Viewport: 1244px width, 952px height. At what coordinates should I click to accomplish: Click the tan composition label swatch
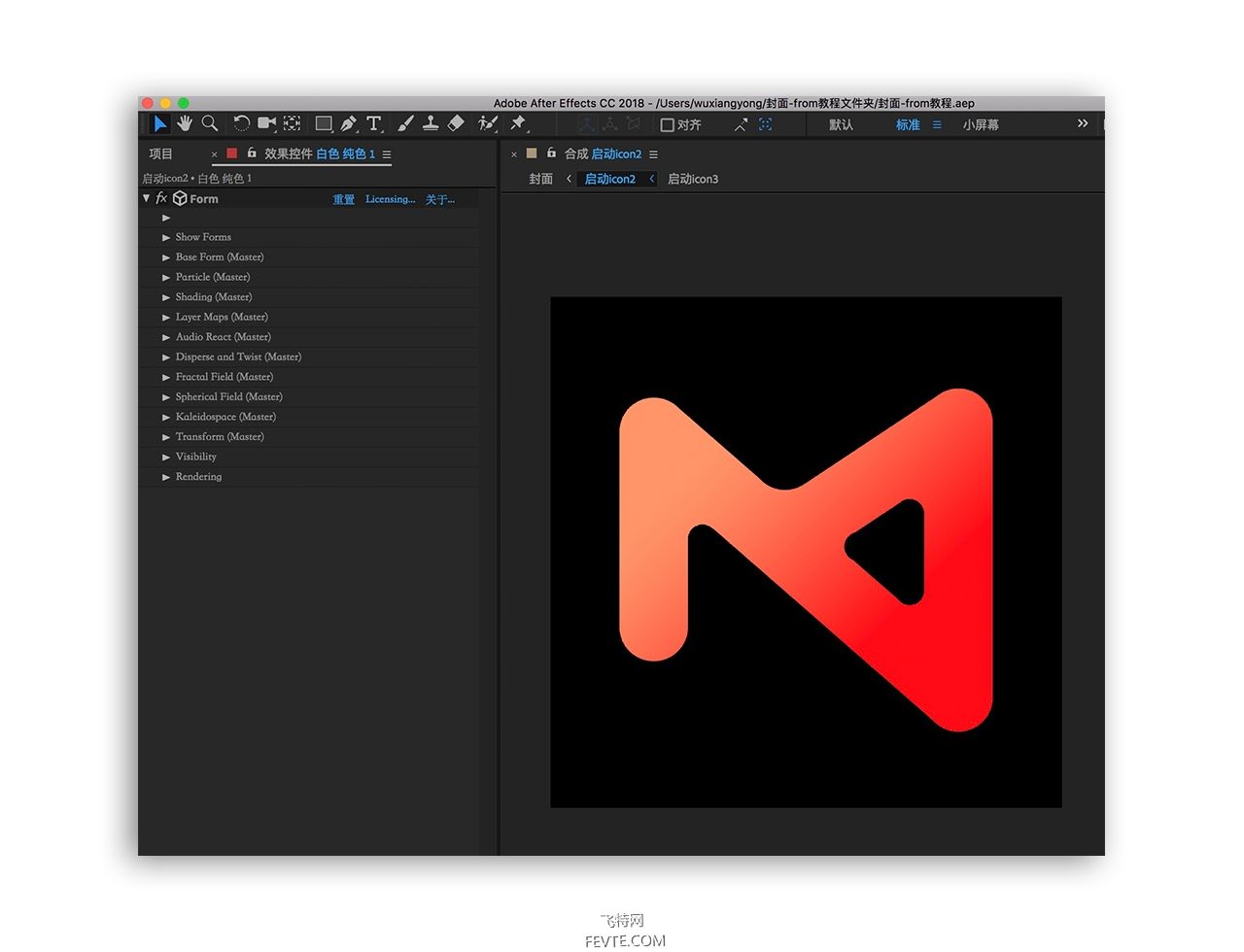point(532,153)
